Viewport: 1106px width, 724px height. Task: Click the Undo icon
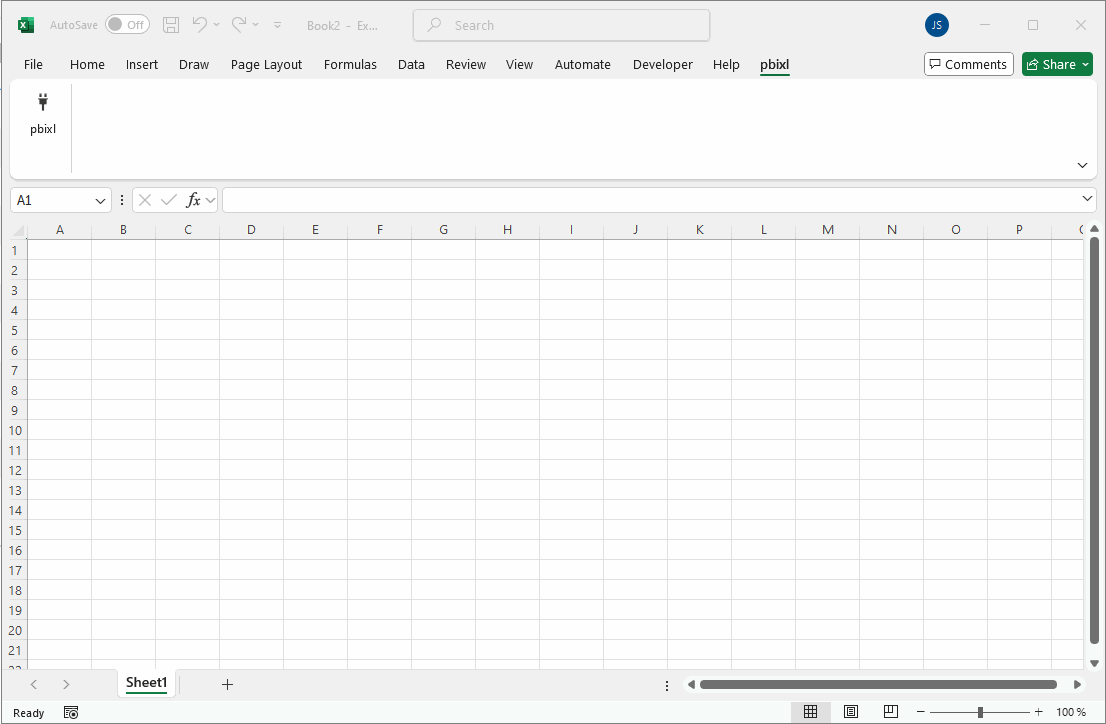[200, 25]
